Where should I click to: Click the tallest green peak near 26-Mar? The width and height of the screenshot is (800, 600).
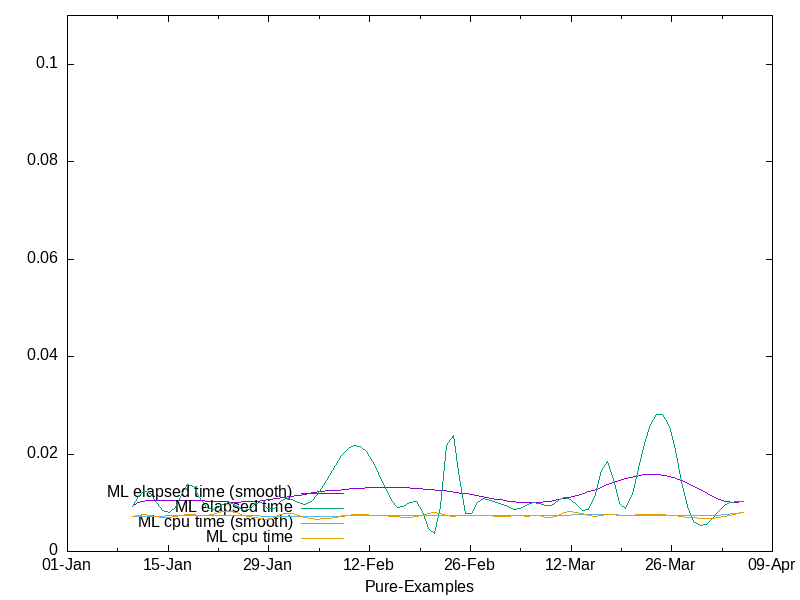point(658,414)
